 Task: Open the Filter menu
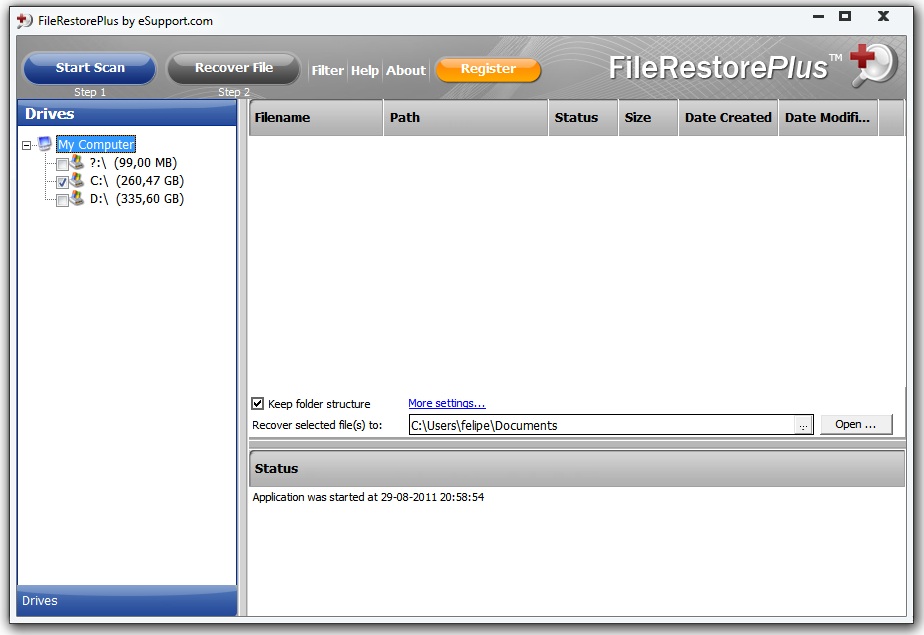point(328,70)
